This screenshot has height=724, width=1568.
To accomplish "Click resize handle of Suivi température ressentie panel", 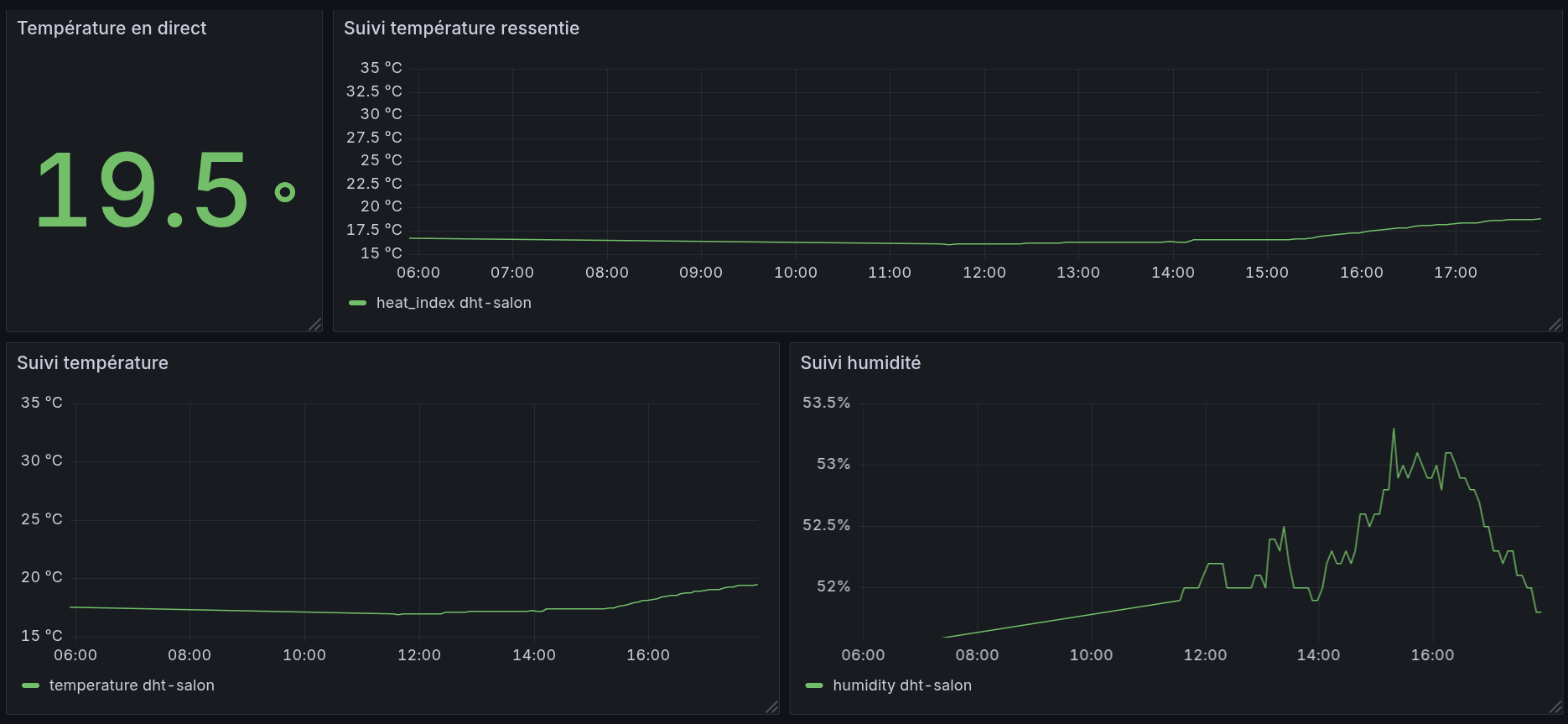I will pyautogui.click(x=1555, y=325).
